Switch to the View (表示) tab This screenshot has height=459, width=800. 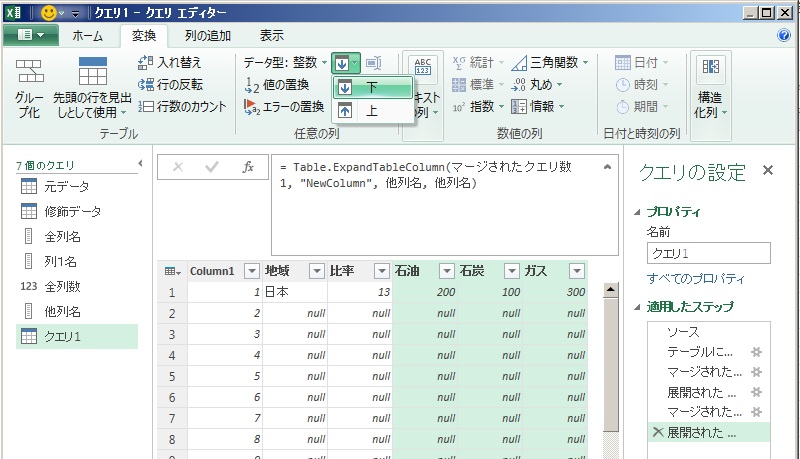point(271,36)
